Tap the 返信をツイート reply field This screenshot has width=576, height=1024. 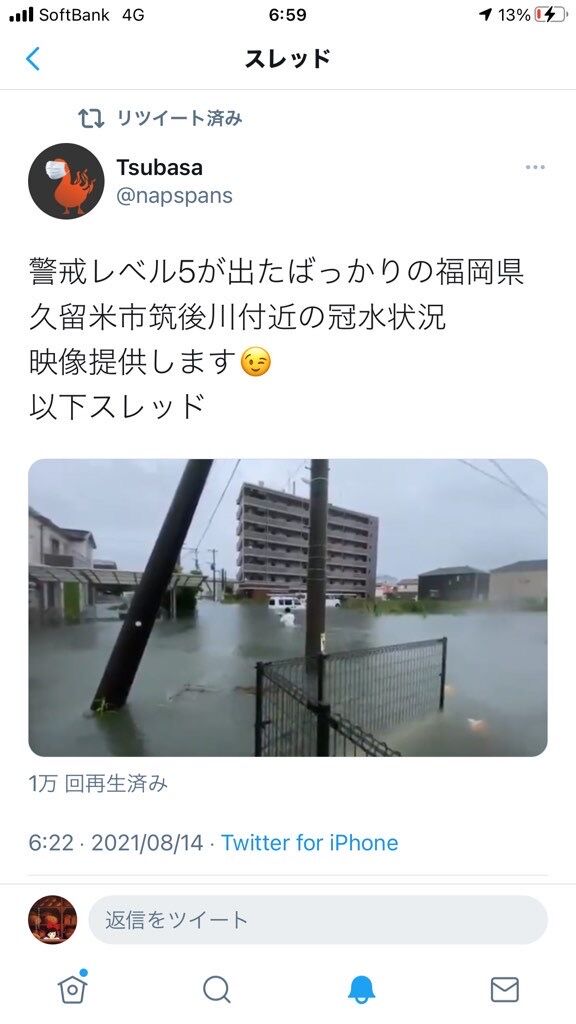[318, 920]
